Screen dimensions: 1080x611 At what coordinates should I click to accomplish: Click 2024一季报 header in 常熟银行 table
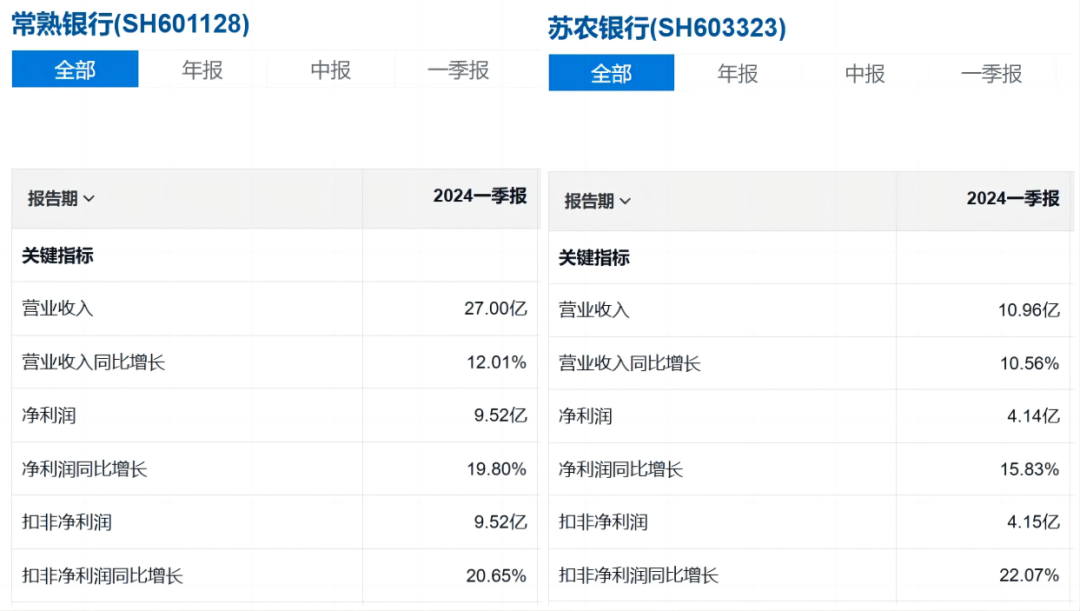[480, 196]
